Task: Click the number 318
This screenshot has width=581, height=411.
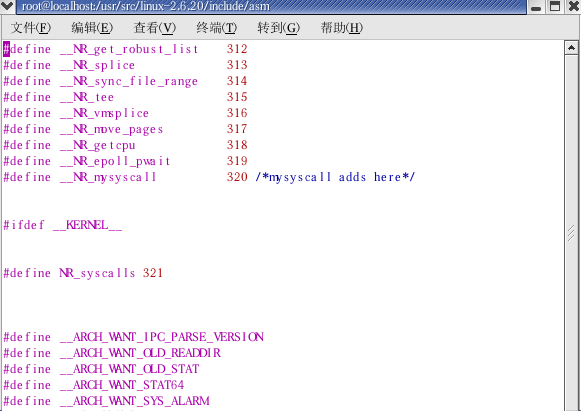Action: pos(237,145)
